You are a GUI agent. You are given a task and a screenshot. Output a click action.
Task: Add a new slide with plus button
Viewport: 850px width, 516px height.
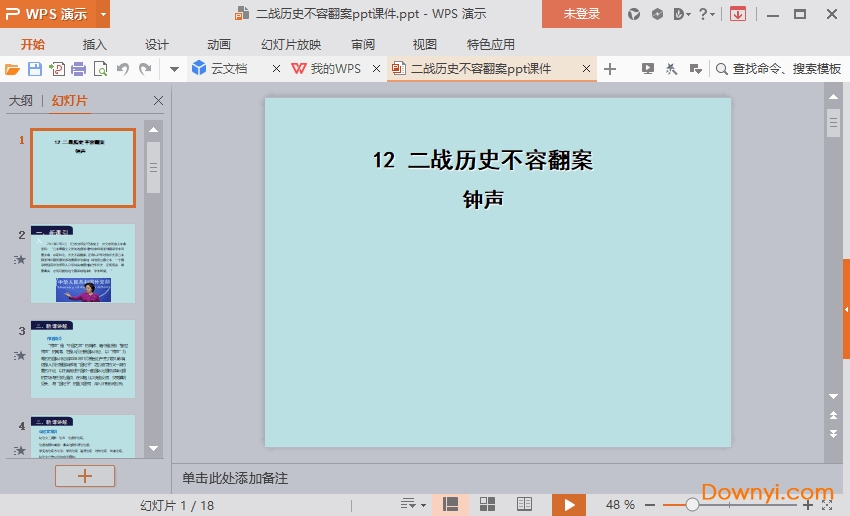click(85, 476)
